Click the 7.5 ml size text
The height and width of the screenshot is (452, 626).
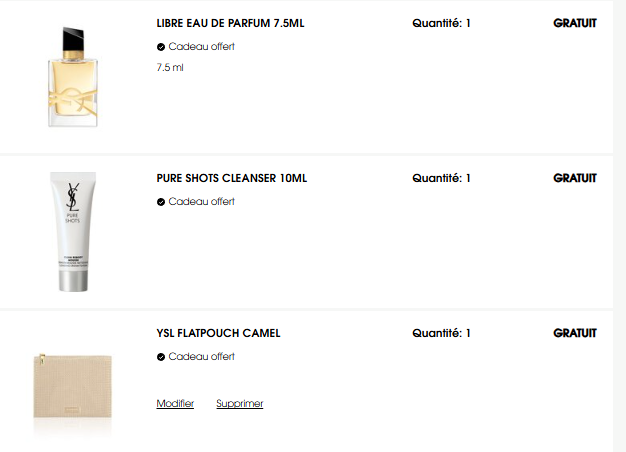[170, 67]
